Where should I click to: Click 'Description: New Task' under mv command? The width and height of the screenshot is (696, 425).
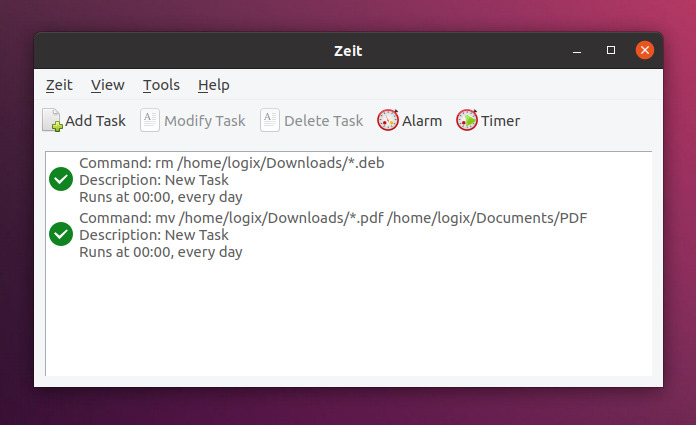click(x=154, y=235)
